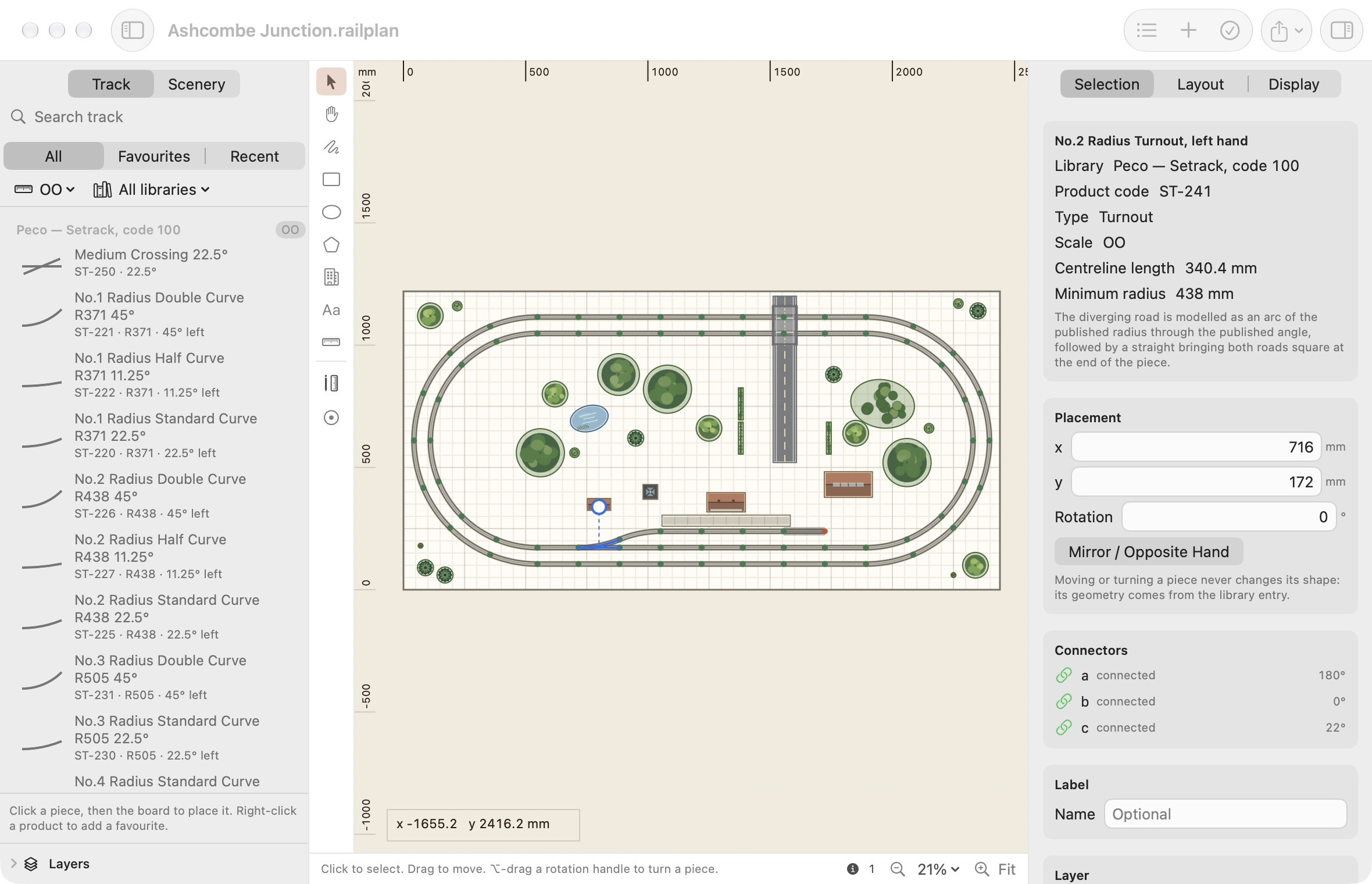Click the Fit zoom button
1372x884 pixels.
tap(1006, 869)
